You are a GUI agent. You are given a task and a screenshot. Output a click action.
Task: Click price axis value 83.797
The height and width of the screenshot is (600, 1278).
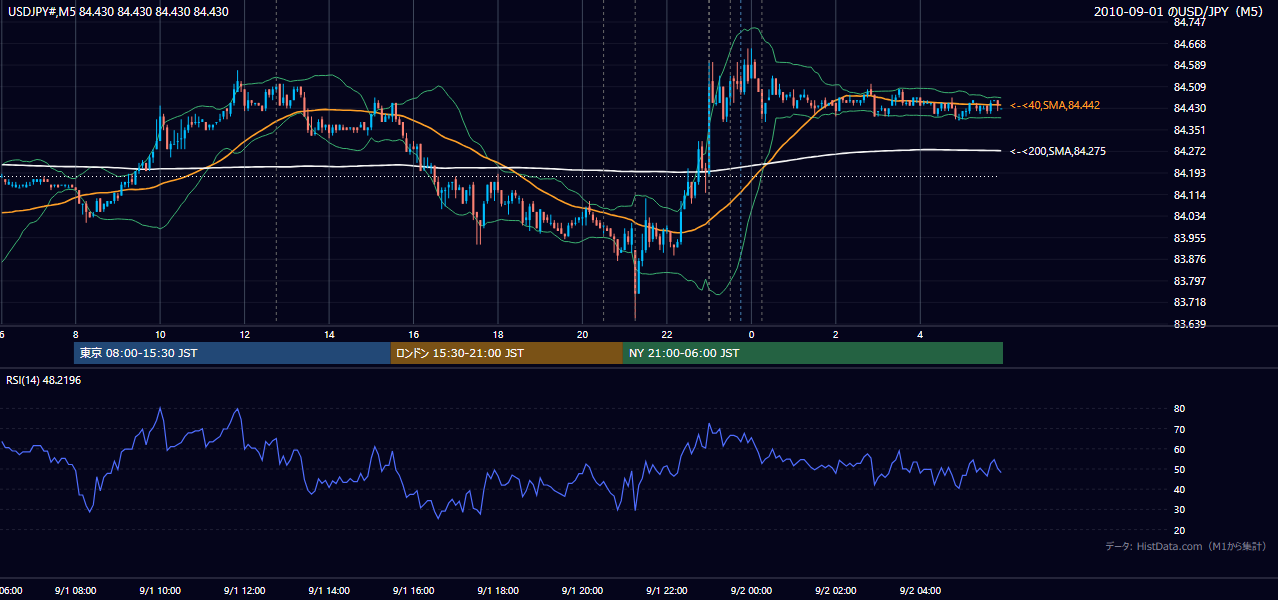pos(1189,281)
